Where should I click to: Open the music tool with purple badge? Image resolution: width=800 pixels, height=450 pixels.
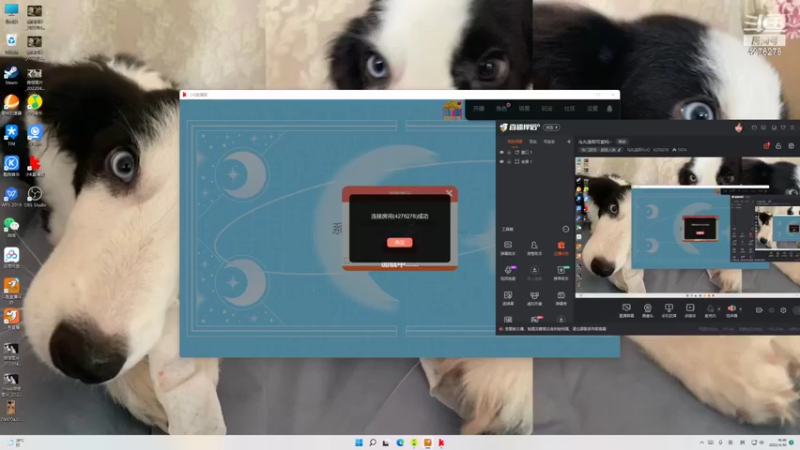508,272
